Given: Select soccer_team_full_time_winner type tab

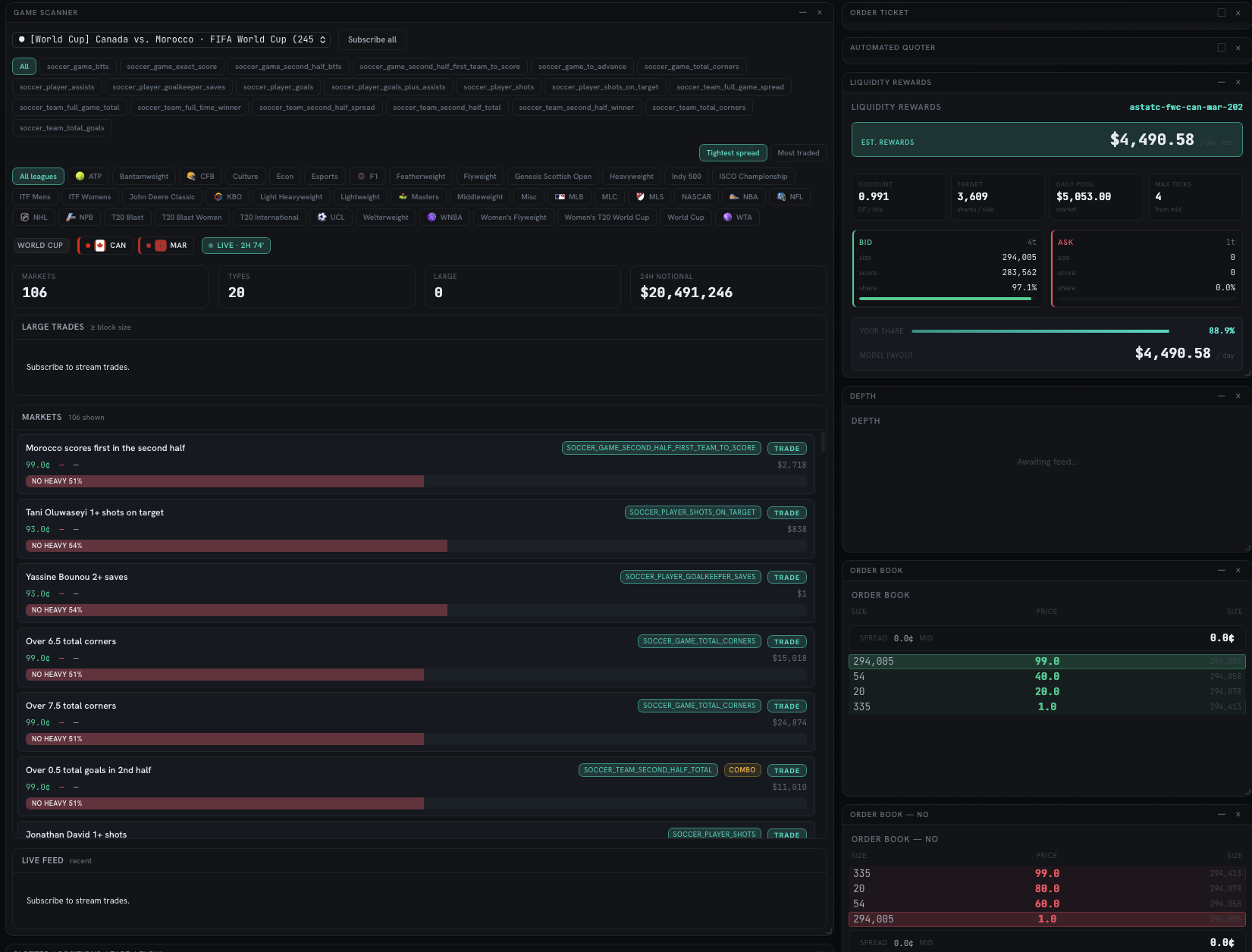Looking at the screenshot, I should [x=189, y=108].
